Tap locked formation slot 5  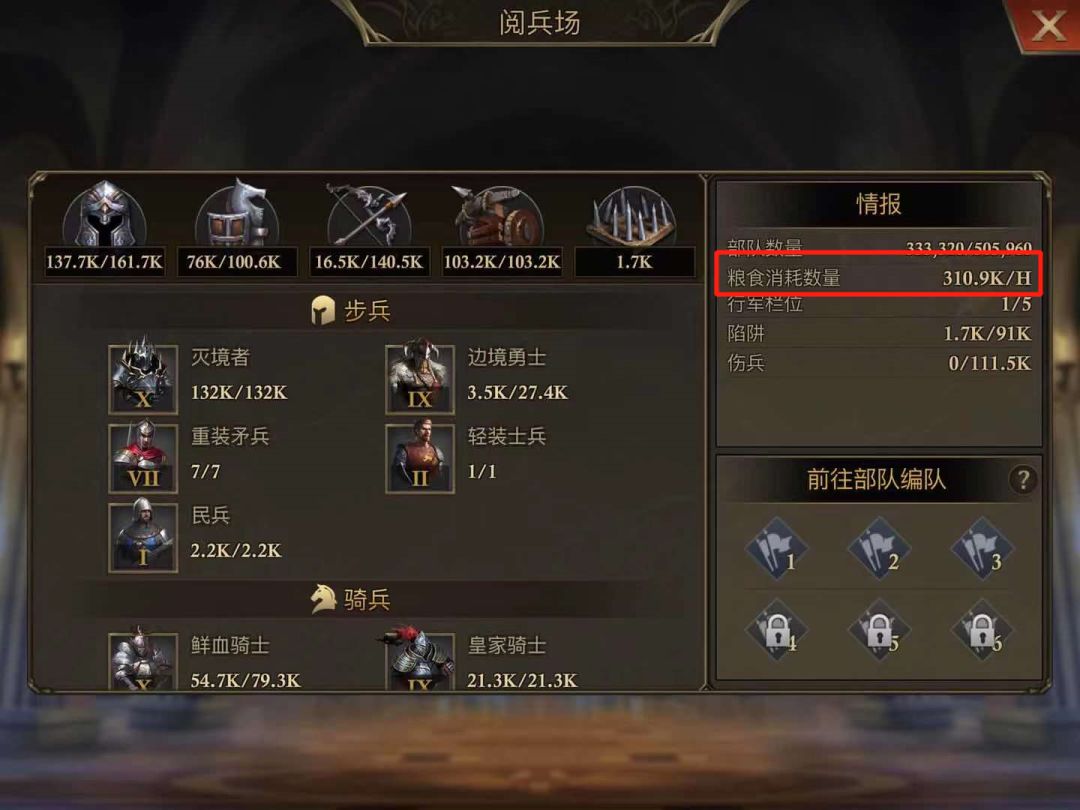[x=879, y=630]
